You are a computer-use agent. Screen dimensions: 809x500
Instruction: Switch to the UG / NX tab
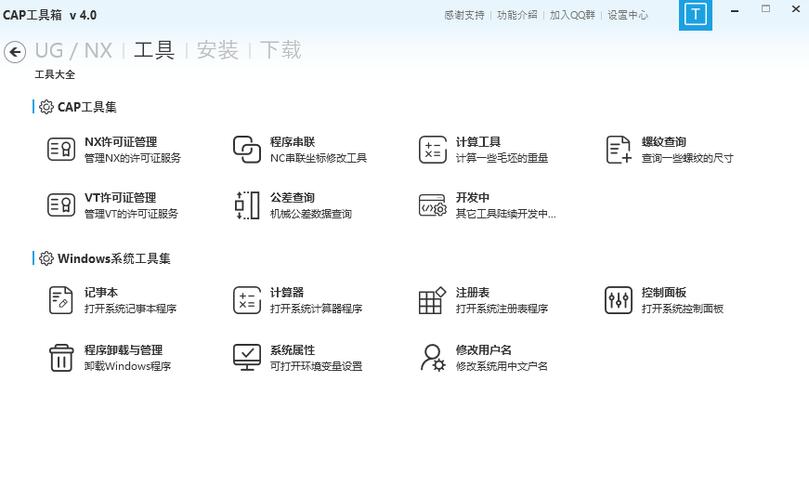coord(73,51)
